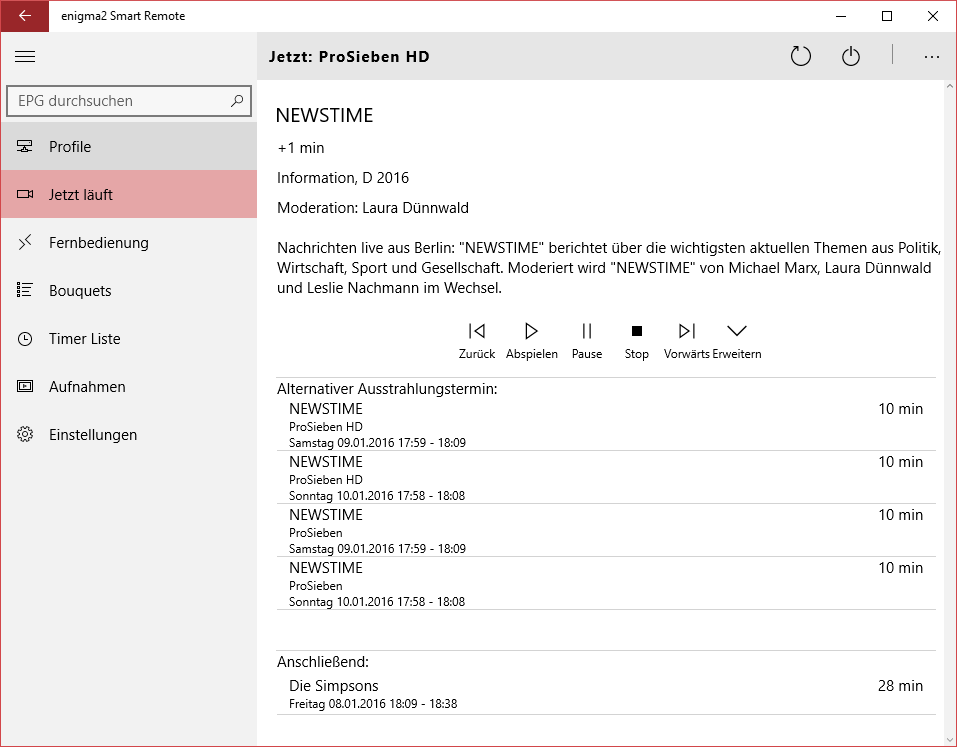Open the '...' more options menu
The image size is (957, 747).
coord(931,57)
